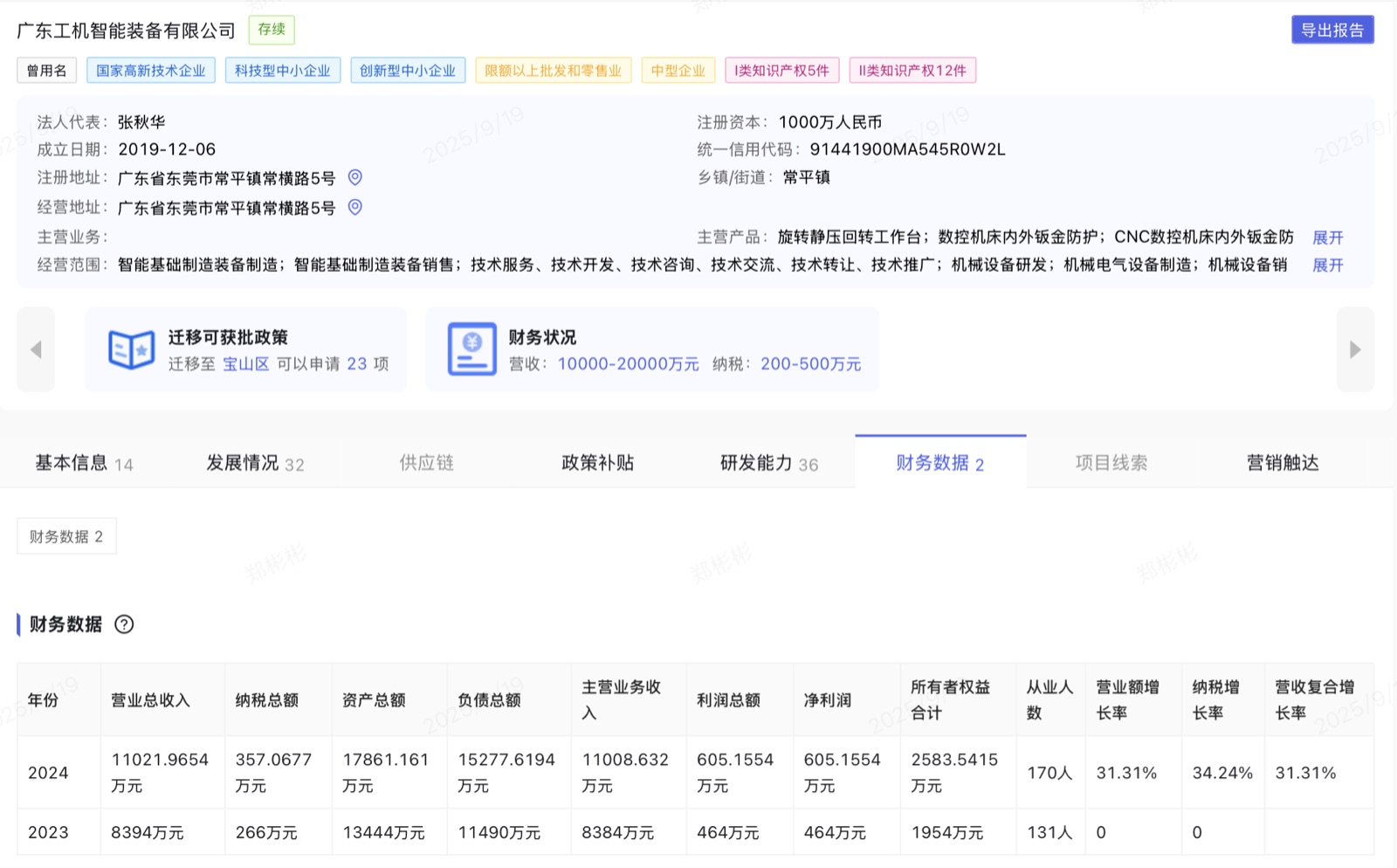Click the legal representative name 张秋华

(141, 122)
